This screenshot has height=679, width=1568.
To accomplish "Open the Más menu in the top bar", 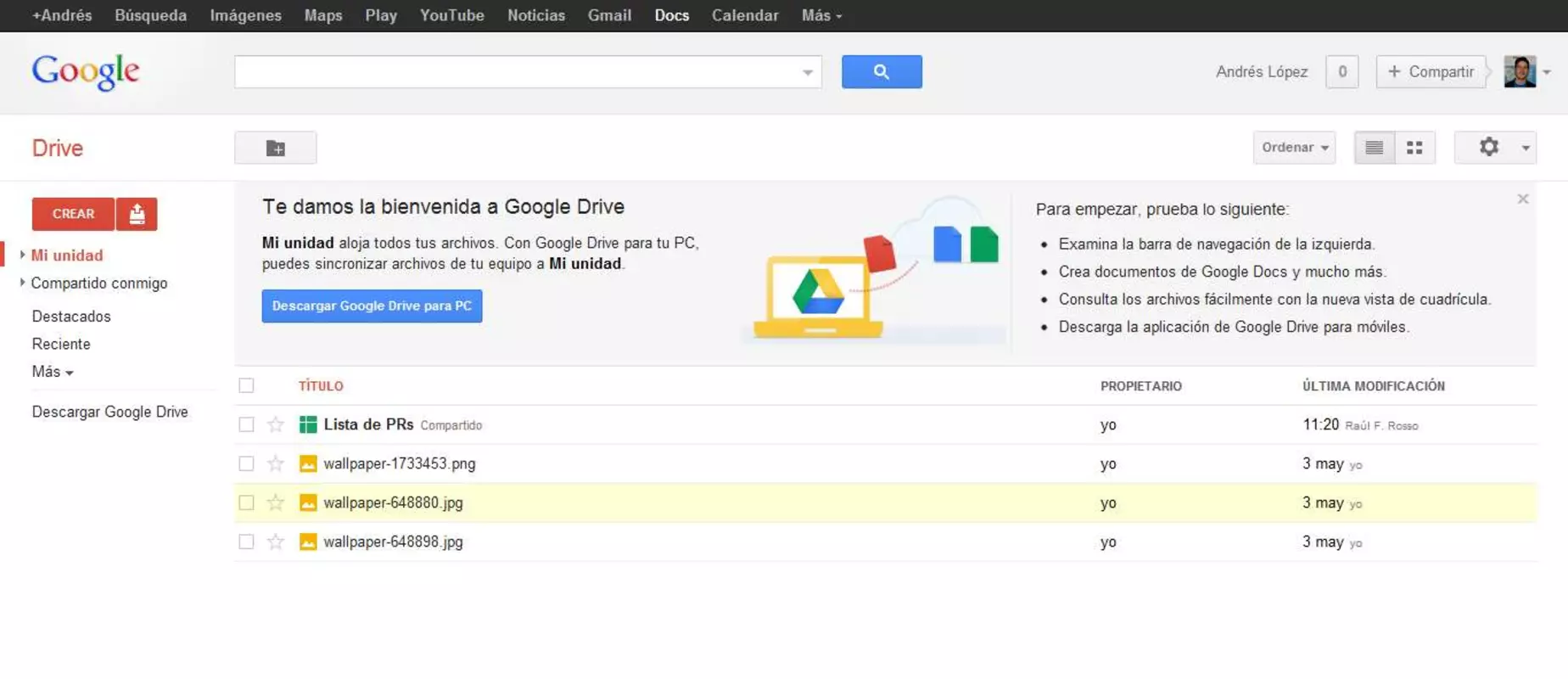I will [821, 15].
